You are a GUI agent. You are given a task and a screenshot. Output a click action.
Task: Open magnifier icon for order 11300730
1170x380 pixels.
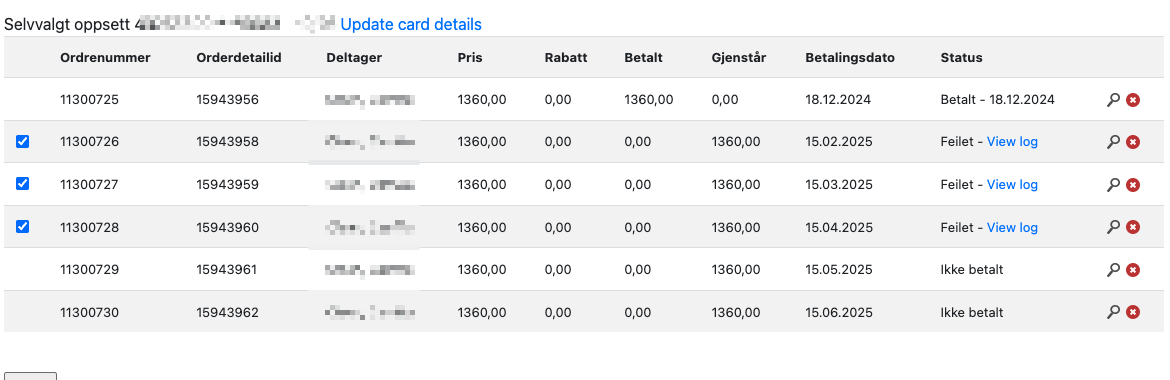point(1113,312)
